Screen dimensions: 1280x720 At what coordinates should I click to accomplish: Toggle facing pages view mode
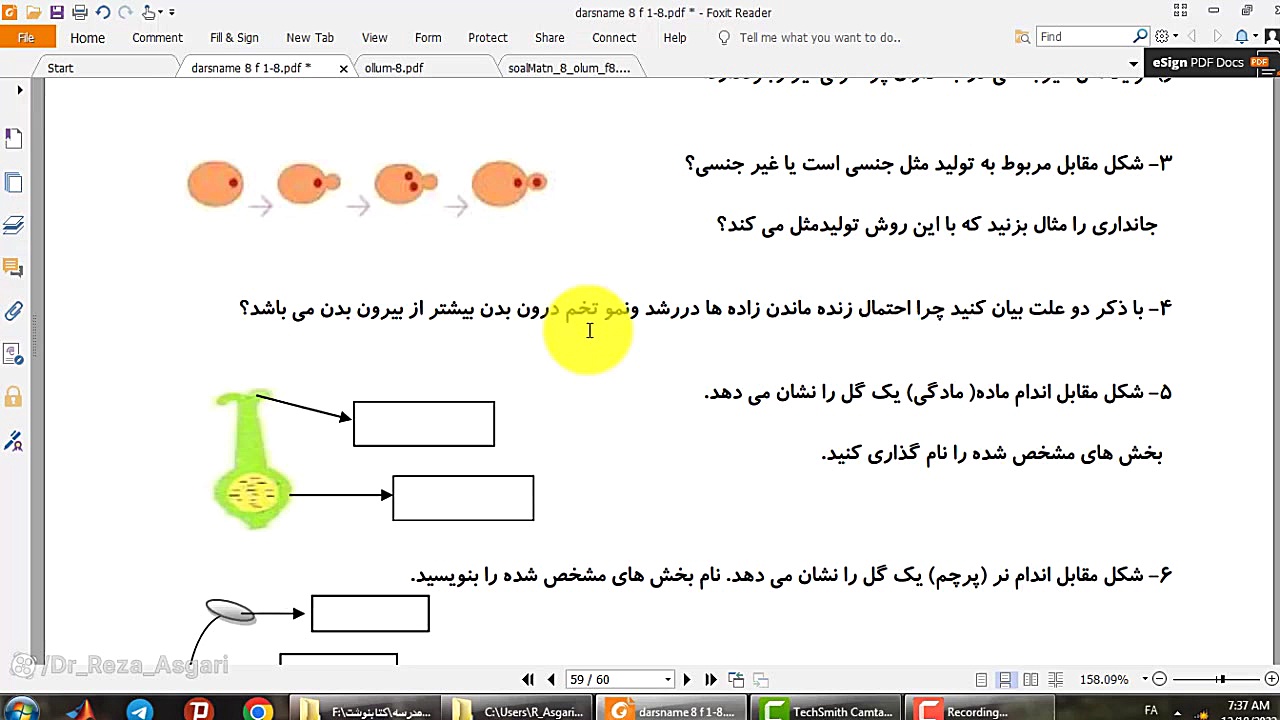(x=1031, y=680)
